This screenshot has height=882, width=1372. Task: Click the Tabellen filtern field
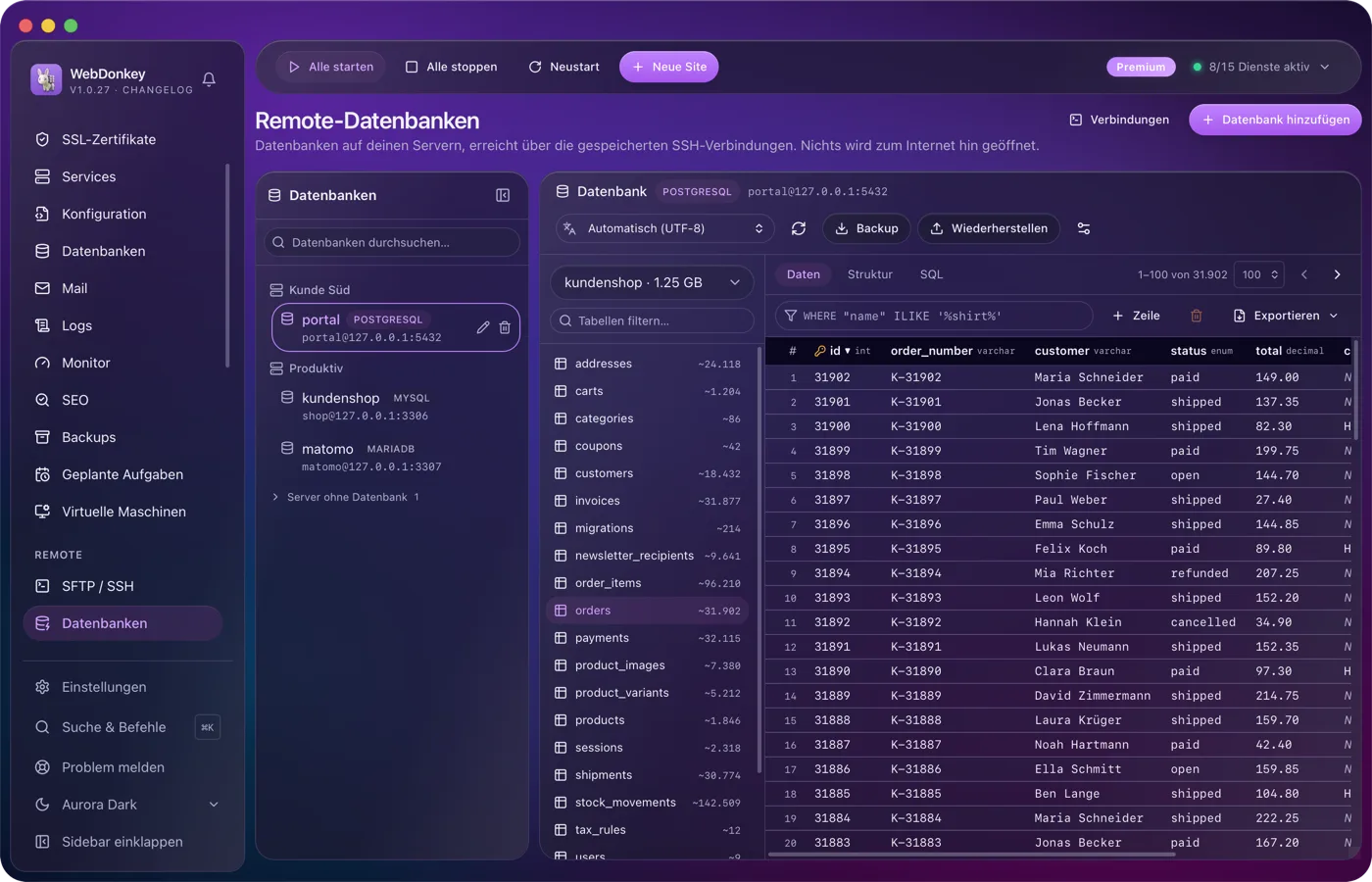652,320
